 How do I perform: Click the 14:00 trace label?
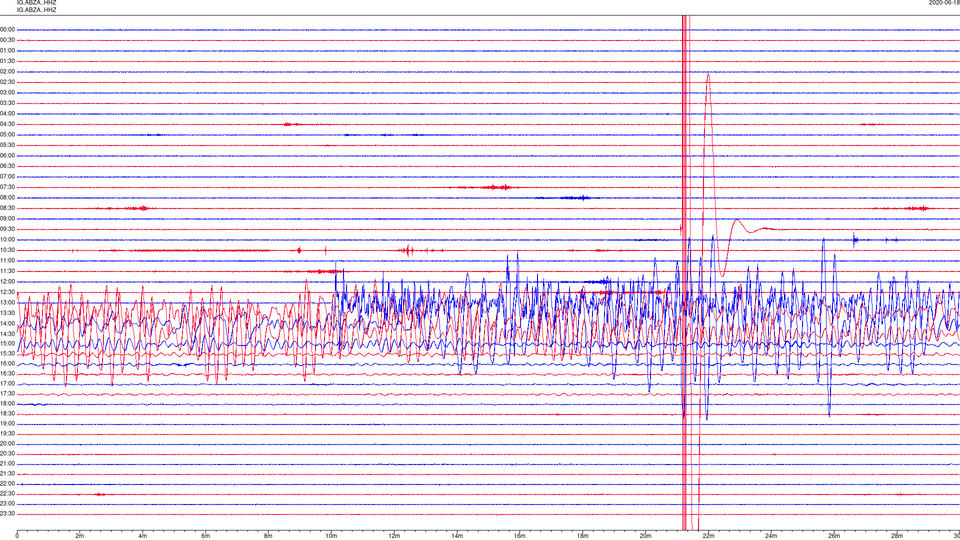pyautogui.click(x=7, y=323)
